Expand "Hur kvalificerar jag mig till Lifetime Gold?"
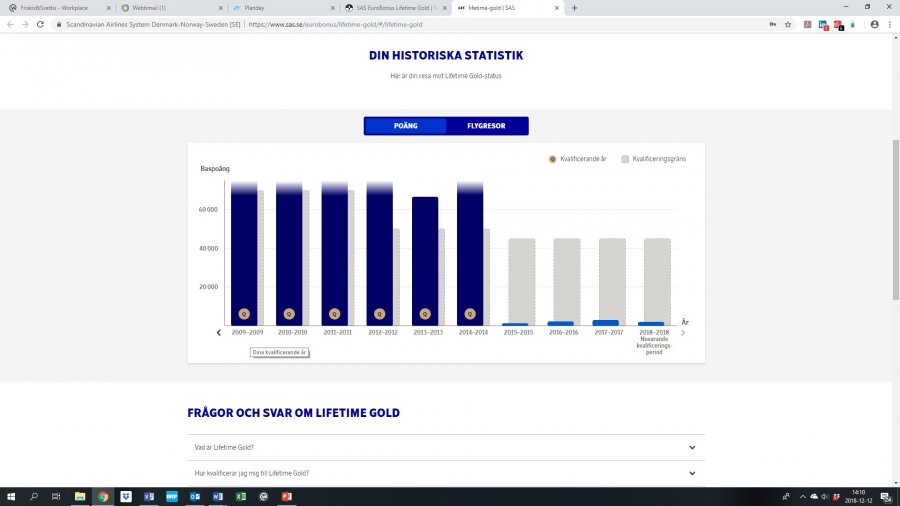 click(x=445, y=473)
